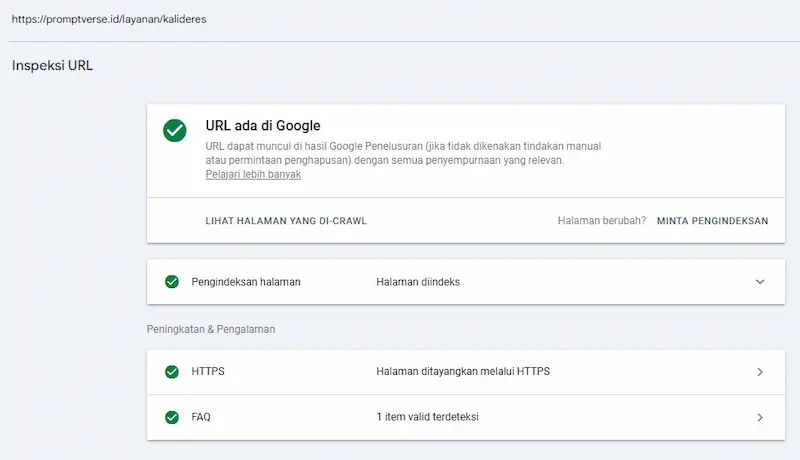Screen dimensions: 800x460
Task: Open FAQ details via right arrow
Action: [x=760, y=417]
